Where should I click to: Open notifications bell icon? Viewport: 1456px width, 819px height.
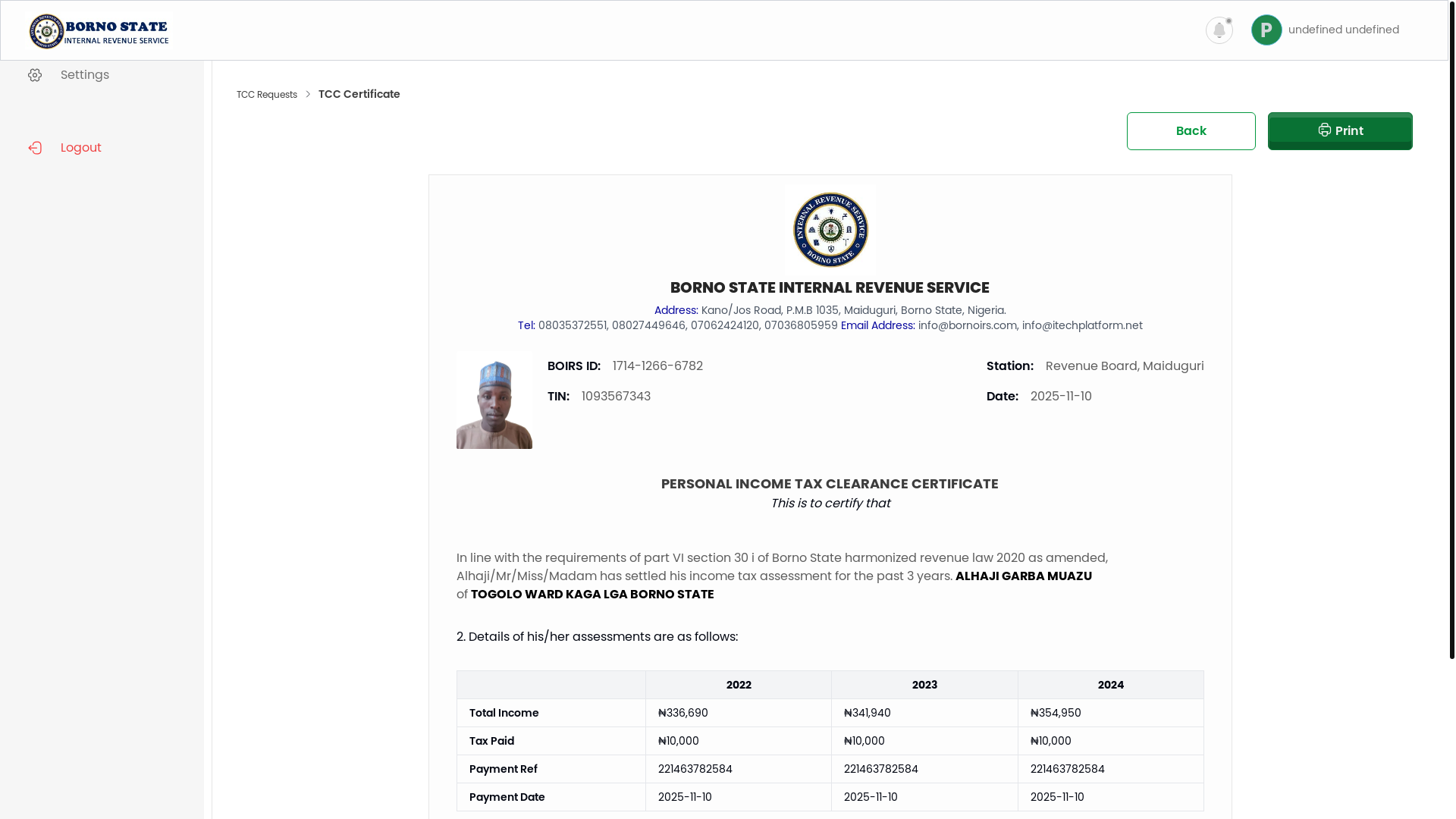[1219, 30]
